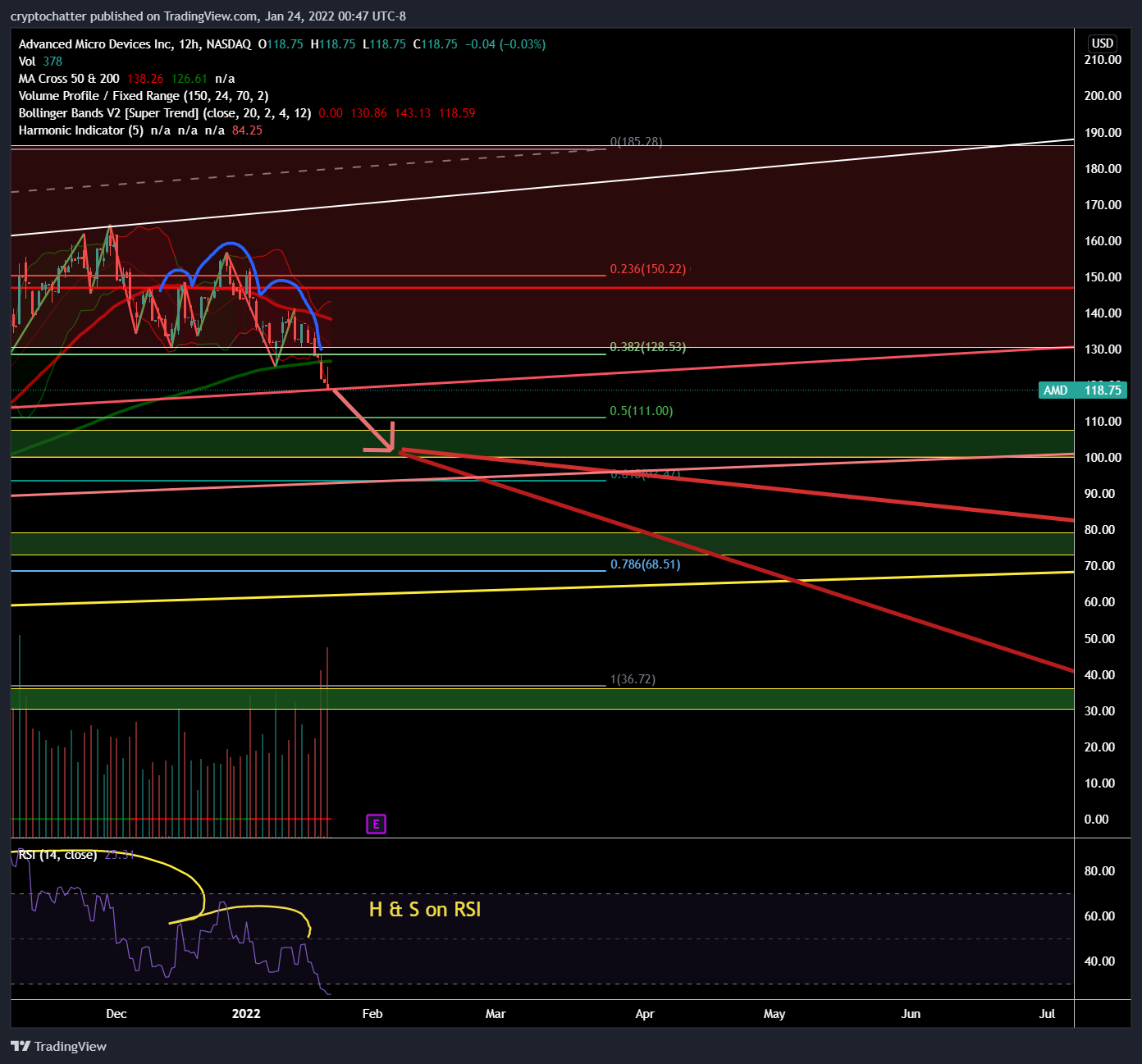Click 80.00 on the RSI axis
This screenshot has height=1064, width=1142.
pyautogui.click(x=1099, y=871)
